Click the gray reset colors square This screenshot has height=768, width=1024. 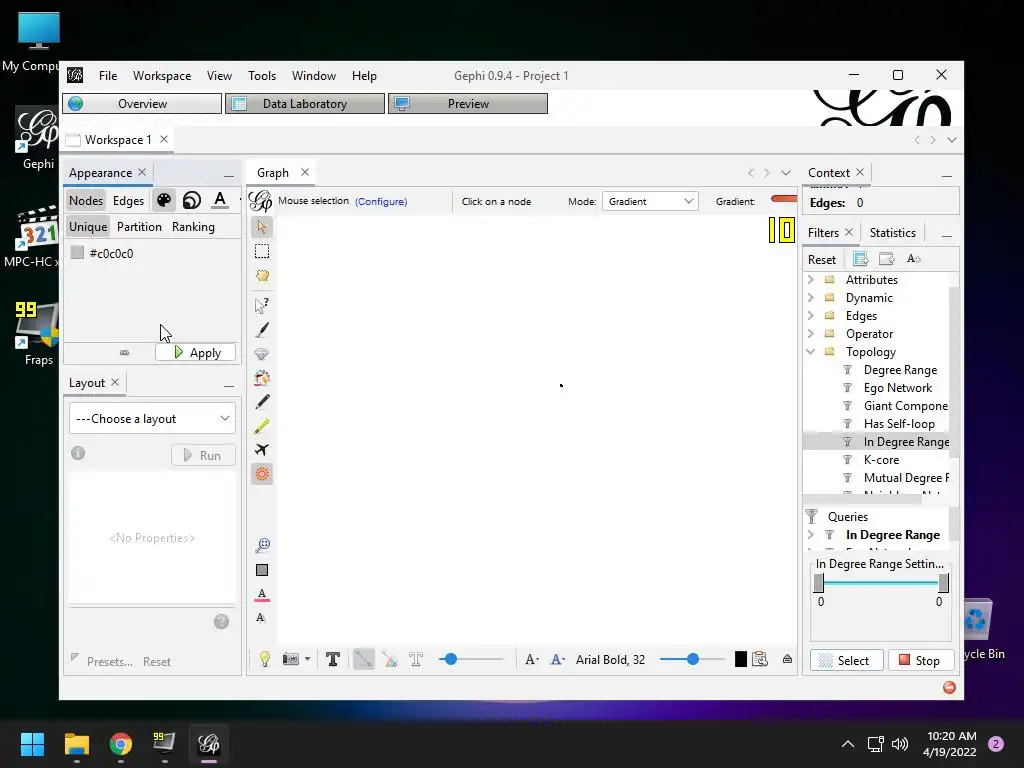pyautogui.click(x=262, y=570)
